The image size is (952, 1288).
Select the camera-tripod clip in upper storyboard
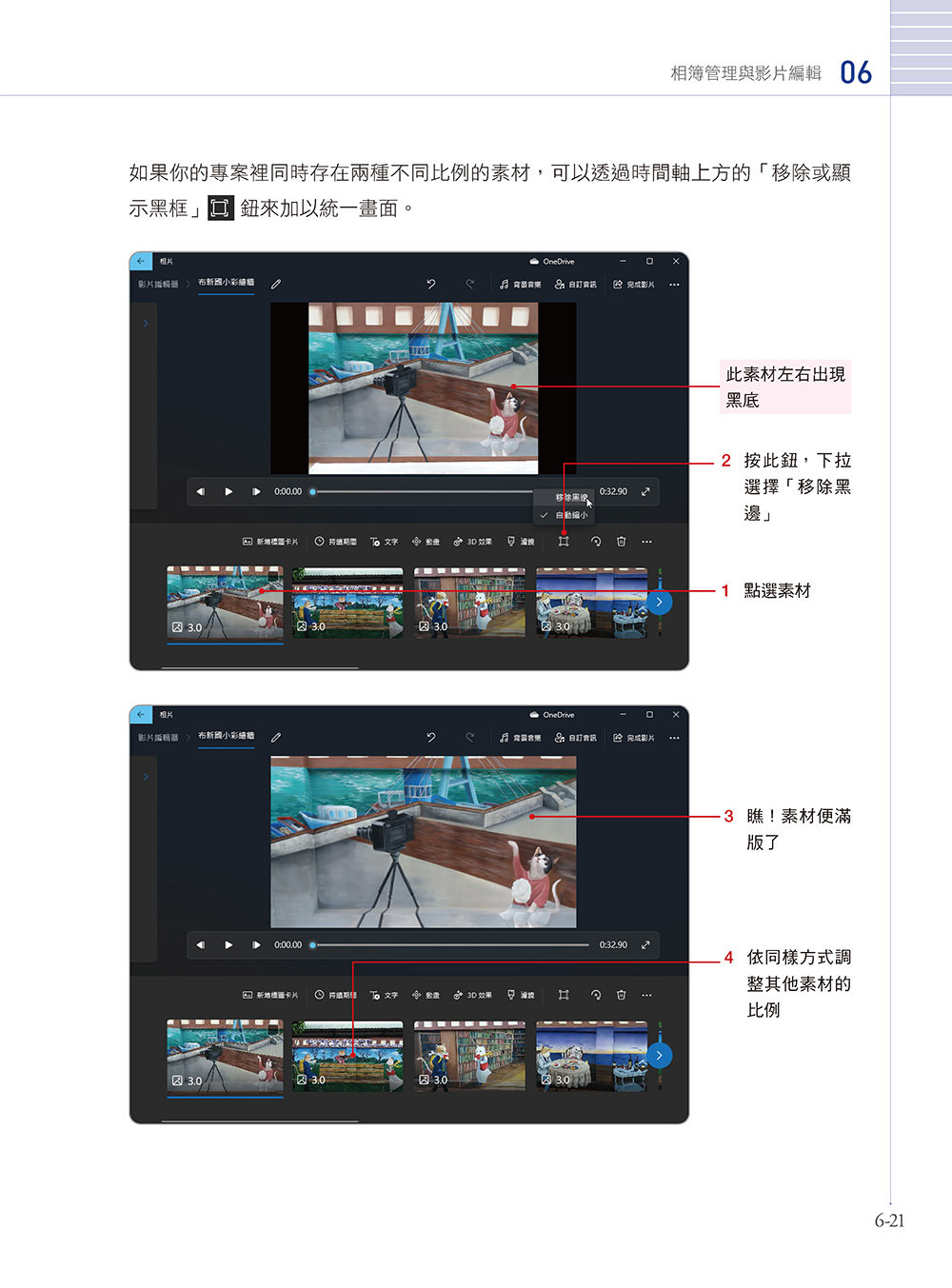(225, 602)
